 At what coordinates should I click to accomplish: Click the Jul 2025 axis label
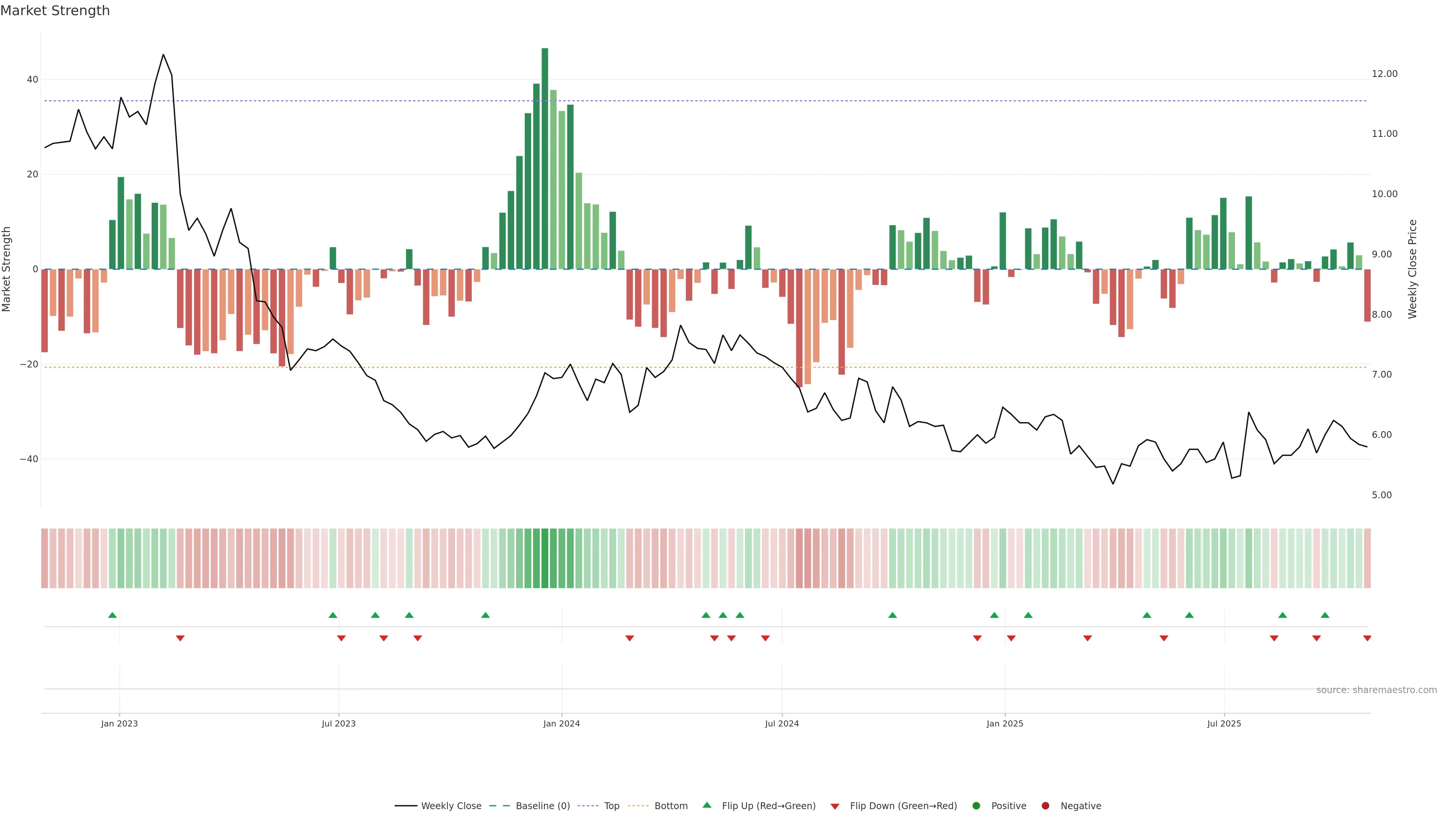pyautogui.click(x=1224, y=723)
